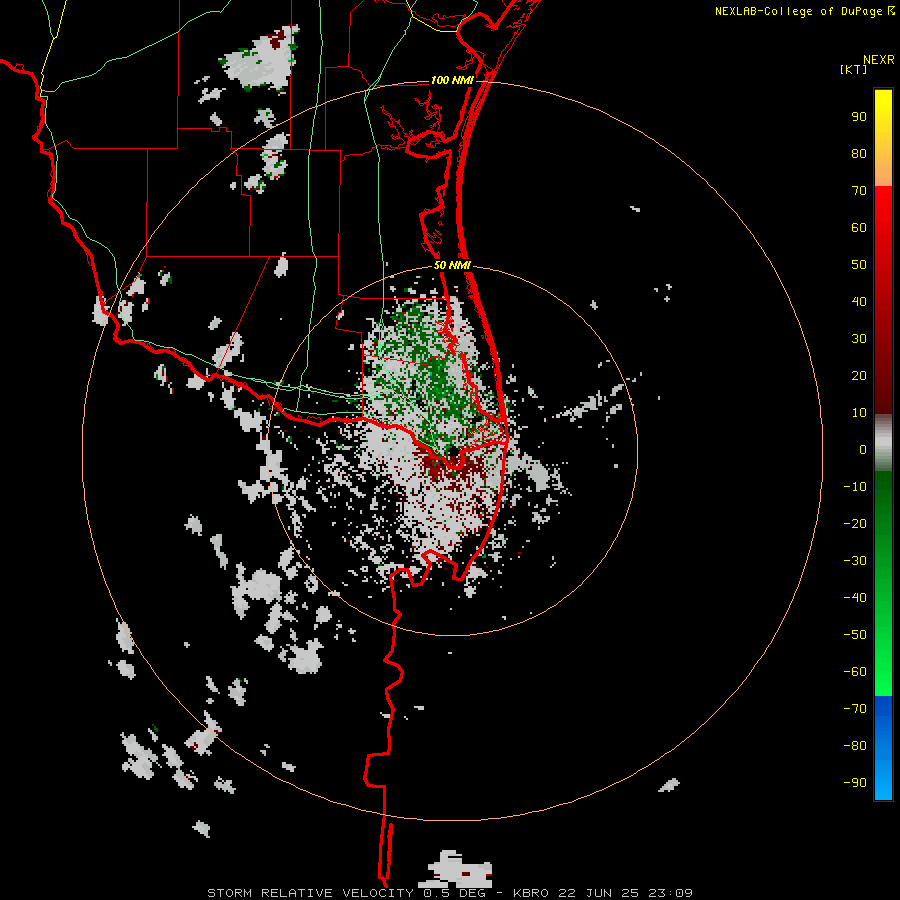Viewport: 900px width, 900px height.
Task: Click the "50" value on the velocity scale
Action: [x=859, y=265]
